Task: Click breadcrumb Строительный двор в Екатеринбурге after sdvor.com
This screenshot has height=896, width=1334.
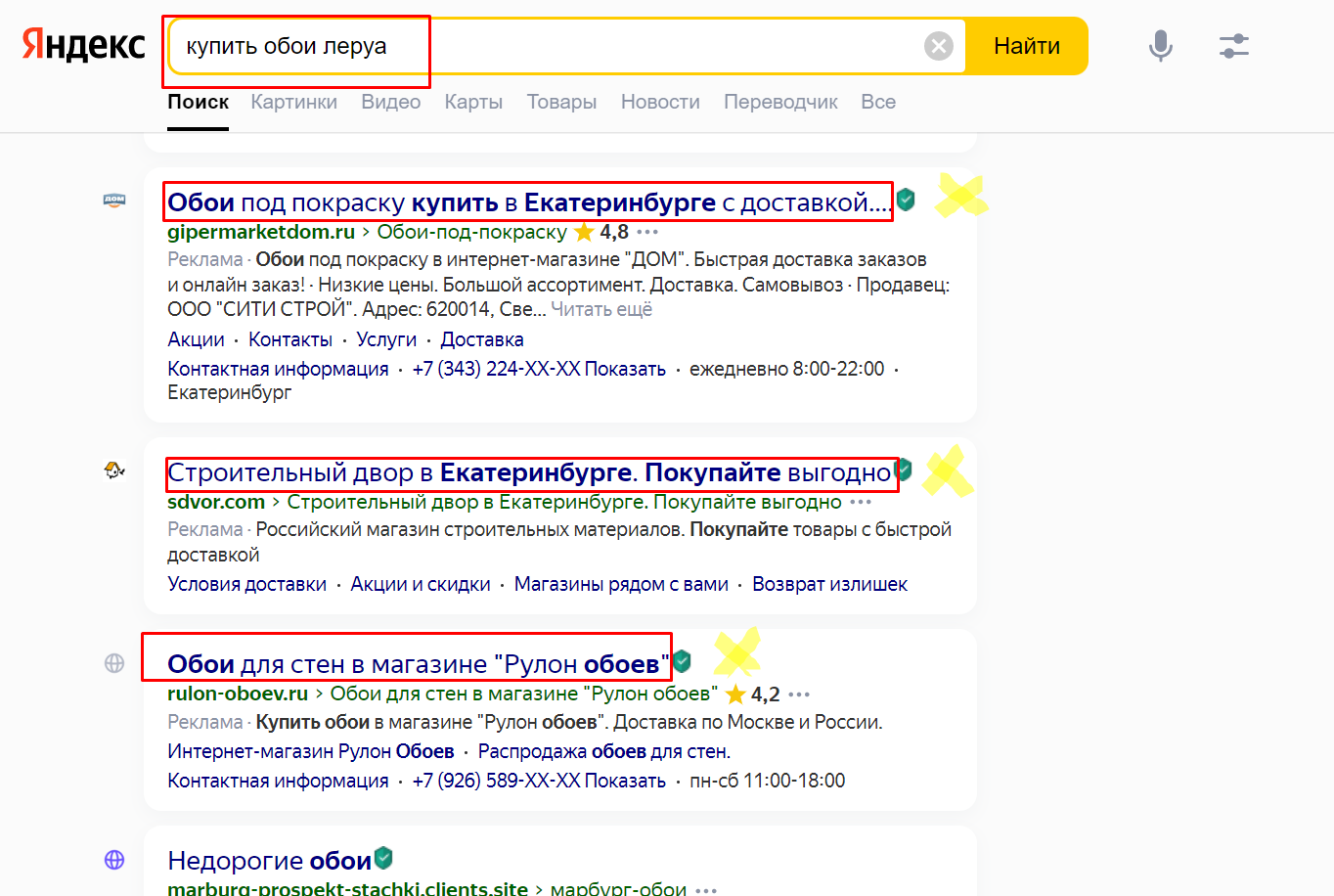Action: pyautogui.click(x=564, y=502)
